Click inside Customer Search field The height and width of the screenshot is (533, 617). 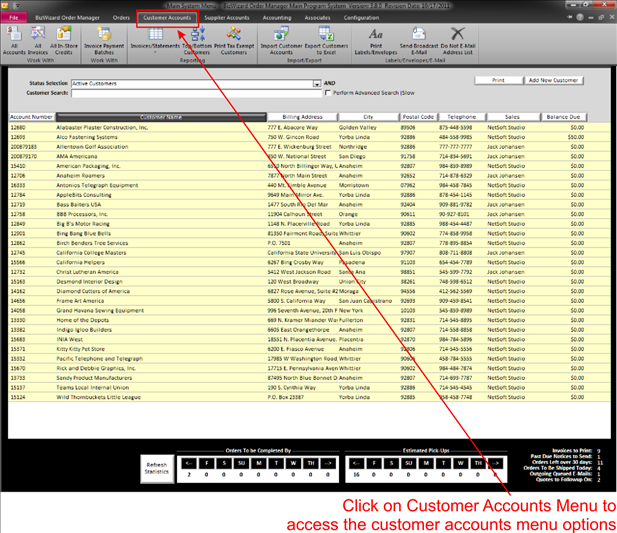click(x=196, y=93)
